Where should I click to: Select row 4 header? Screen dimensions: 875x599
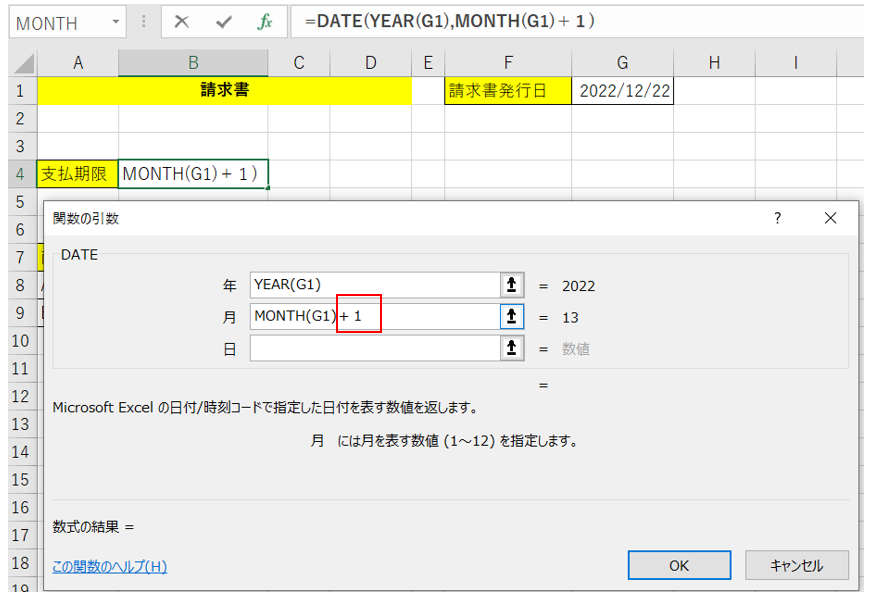pyautogui.click(x=20, y=174)
